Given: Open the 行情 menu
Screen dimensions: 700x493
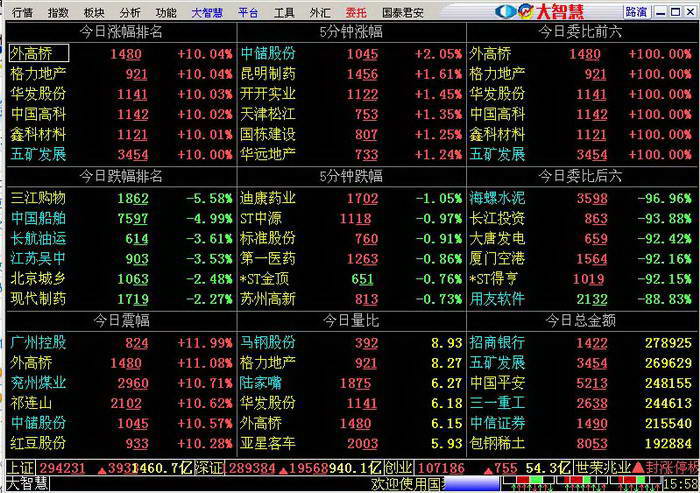Looking at the screenshot, I should pos(22,13).
